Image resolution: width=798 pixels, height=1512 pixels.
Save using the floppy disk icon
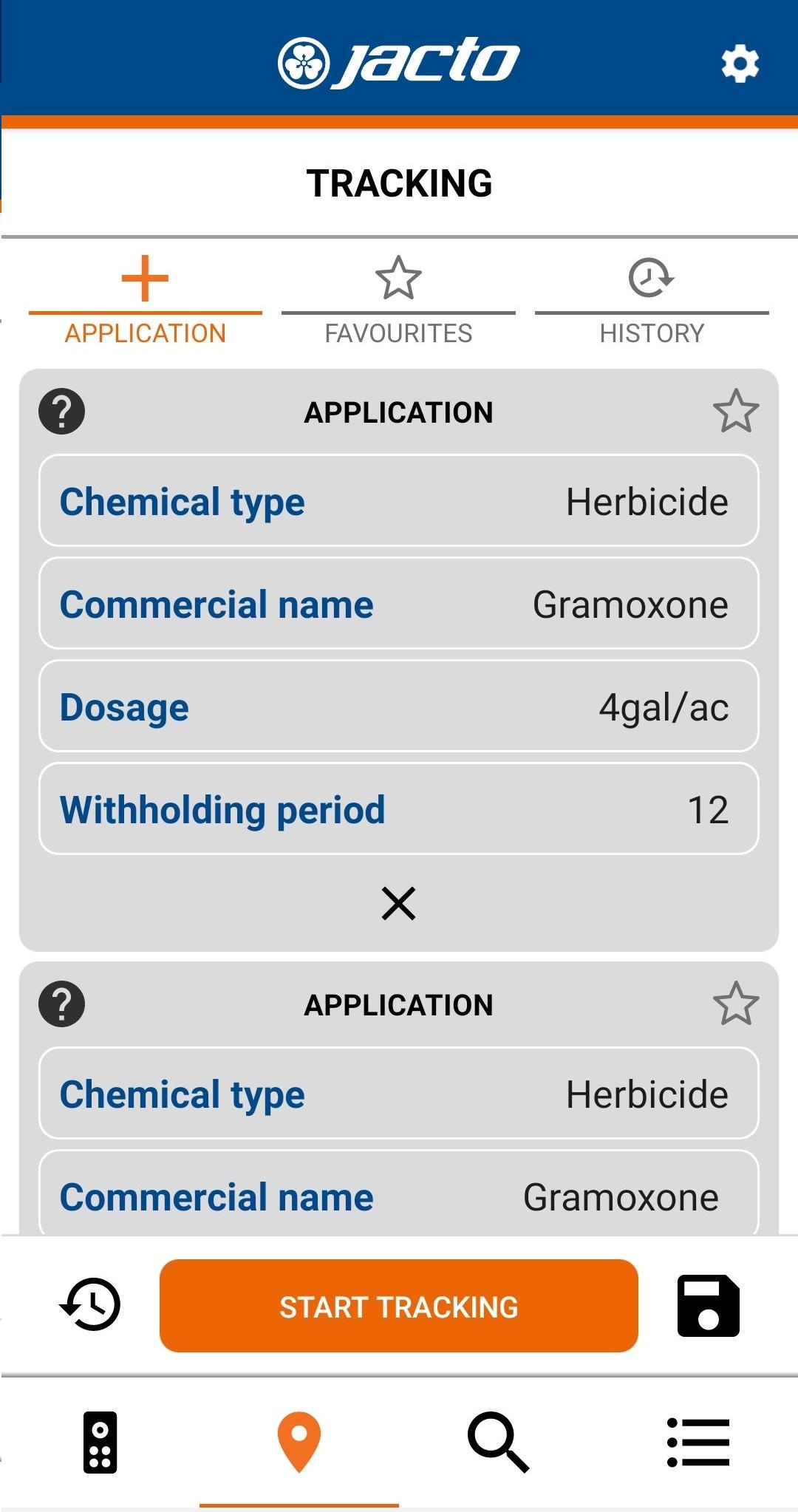[x=708, y=1306]
